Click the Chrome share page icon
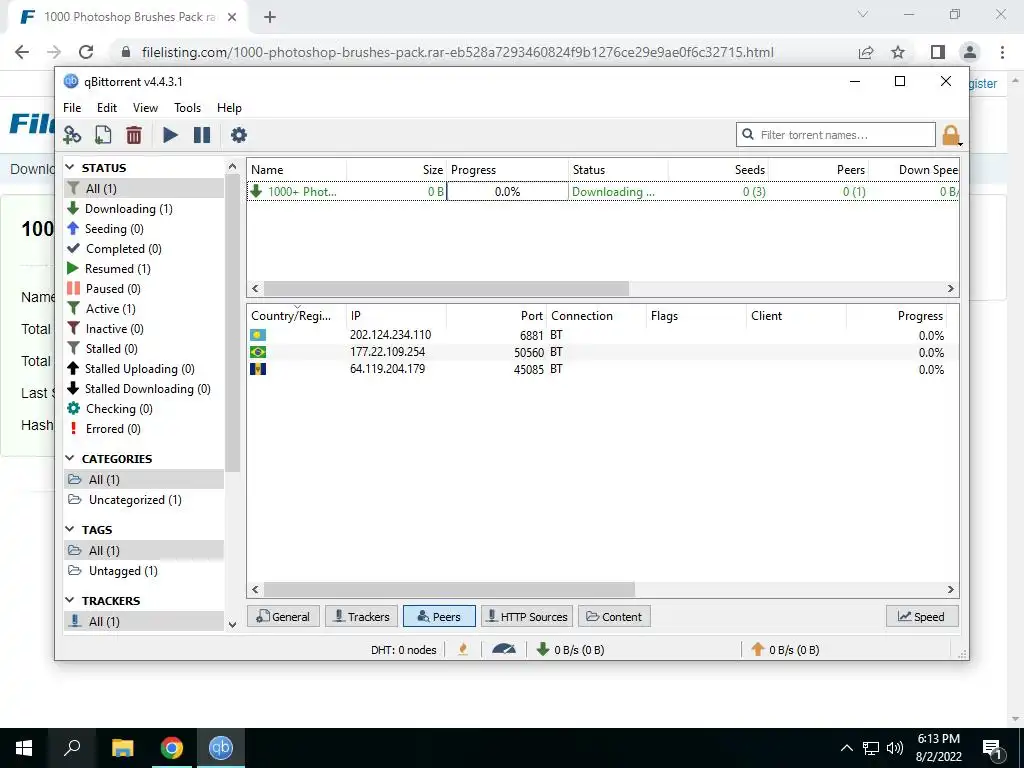This screenshot has width=1024, height=768. (x=866, y=52)
